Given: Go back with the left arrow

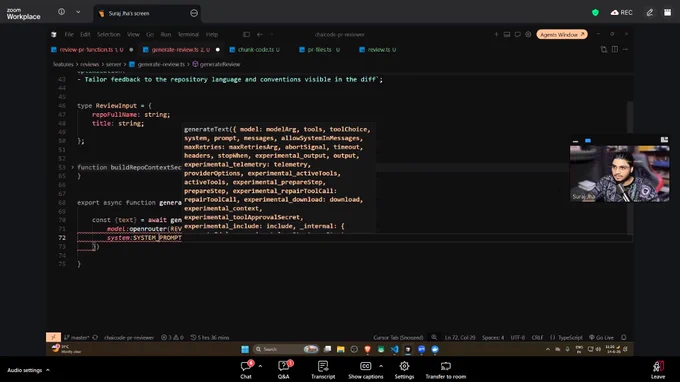Looking at the screenshot, I should coord(259,34).
